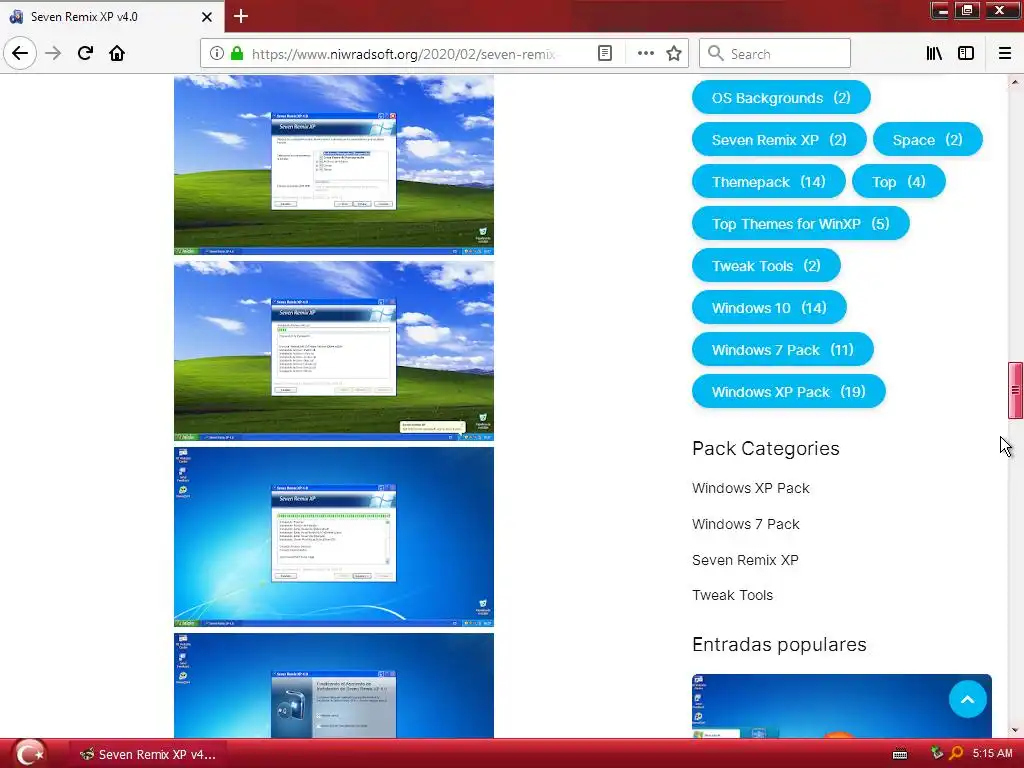Bookmark this page with the star
The image size is (1024, 768).
click(x=674, y=54)
